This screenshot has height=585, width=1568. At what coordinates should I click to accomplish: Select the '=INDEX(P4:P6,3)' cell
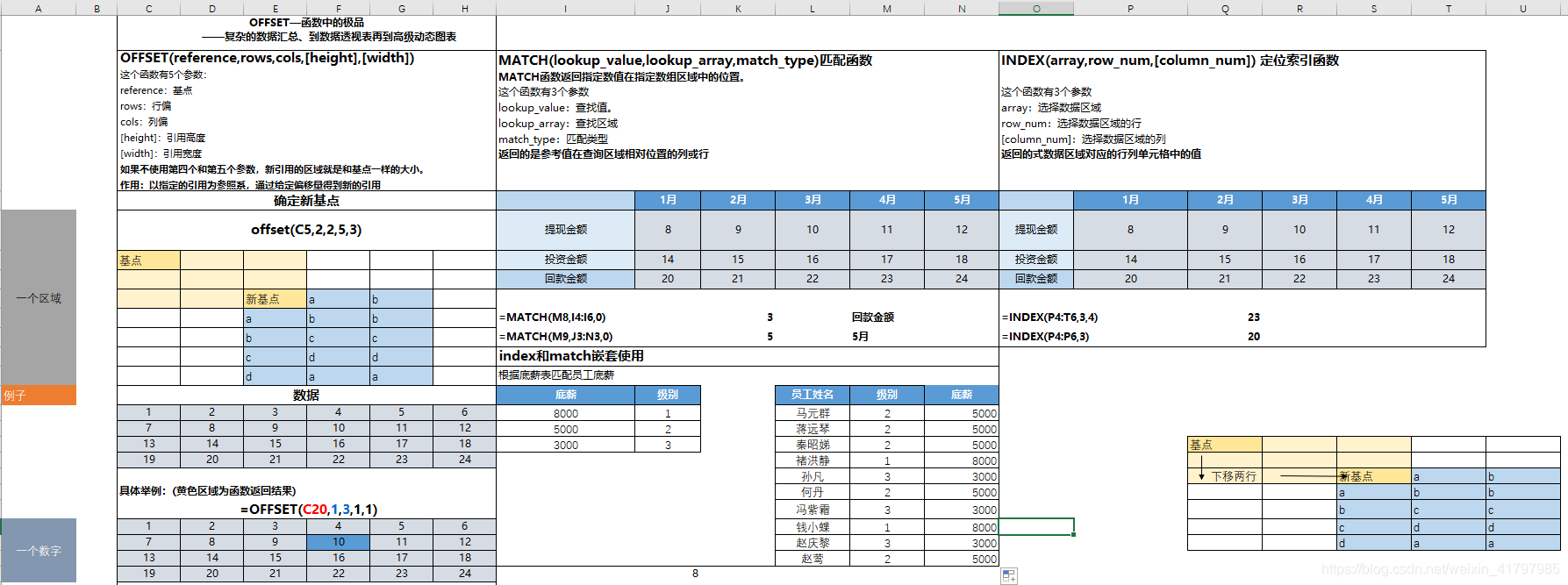[1045, 337]
